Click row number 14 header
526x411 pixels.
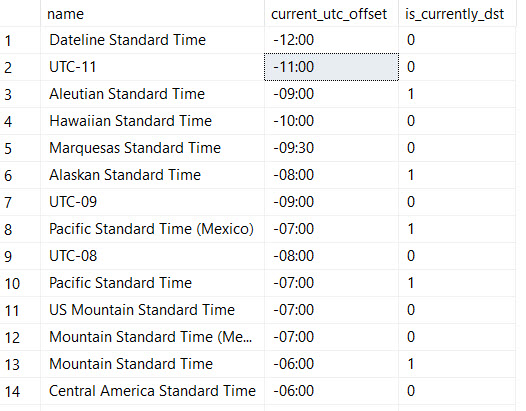(20, 391)
